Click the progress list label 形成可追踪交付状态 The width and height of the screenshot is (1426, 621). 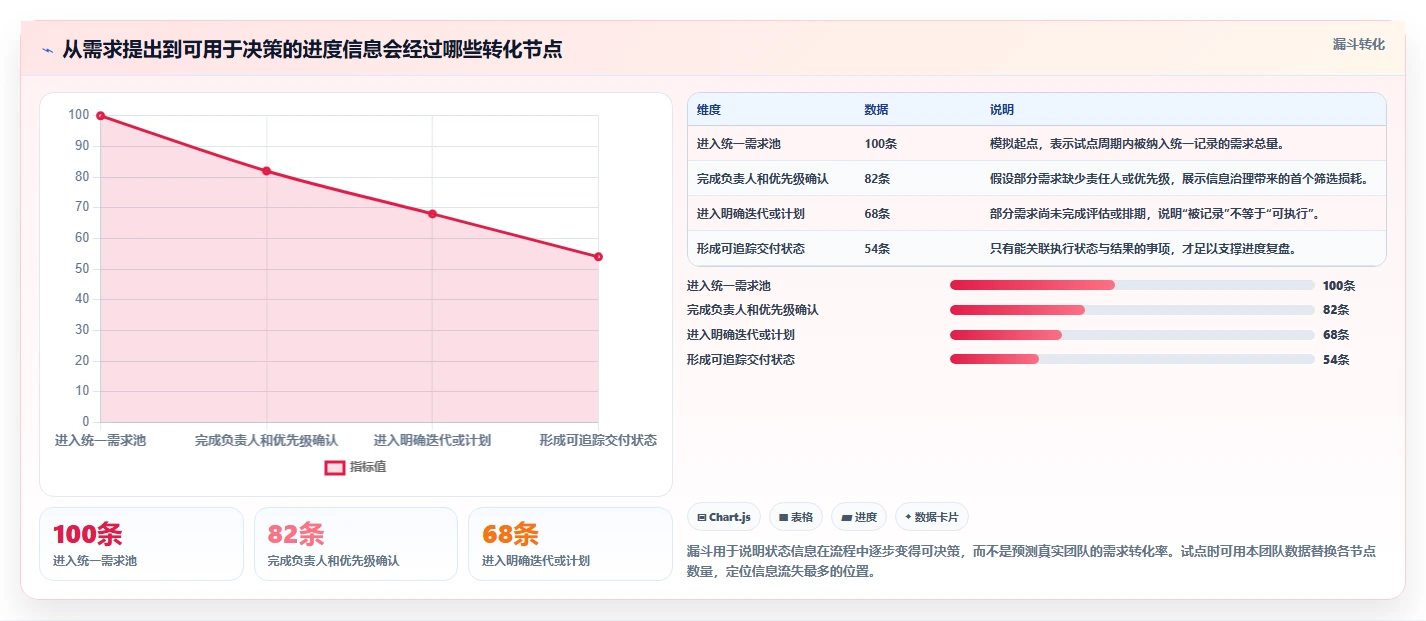[x=741, y=359]
